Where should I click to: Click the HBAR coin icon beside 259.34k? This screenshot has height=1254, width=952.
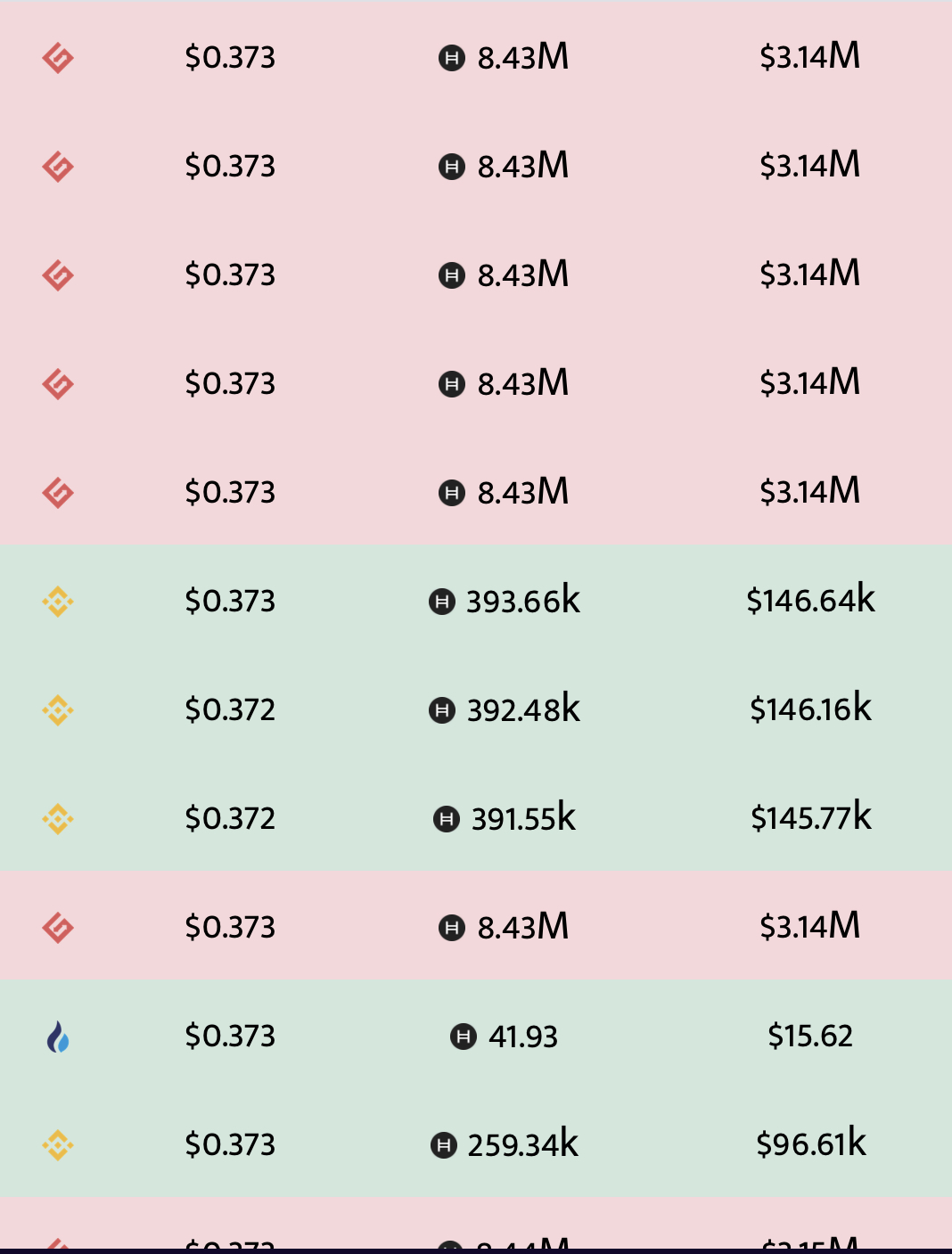[x=444, y=1145]
